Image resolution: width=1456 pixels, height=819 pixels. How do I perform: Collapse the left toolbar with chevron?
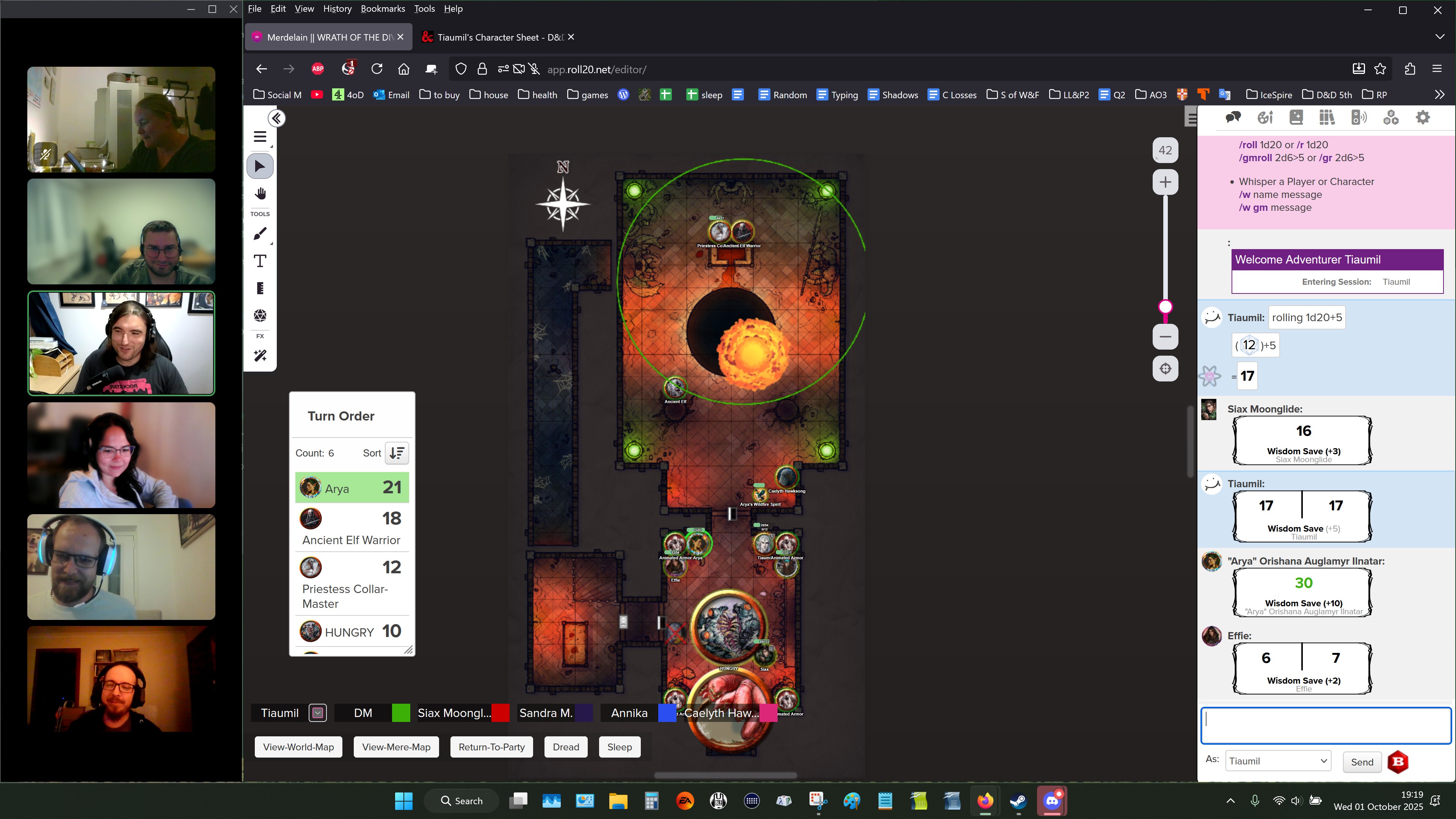pyautogui.click(x=276, y=118)
